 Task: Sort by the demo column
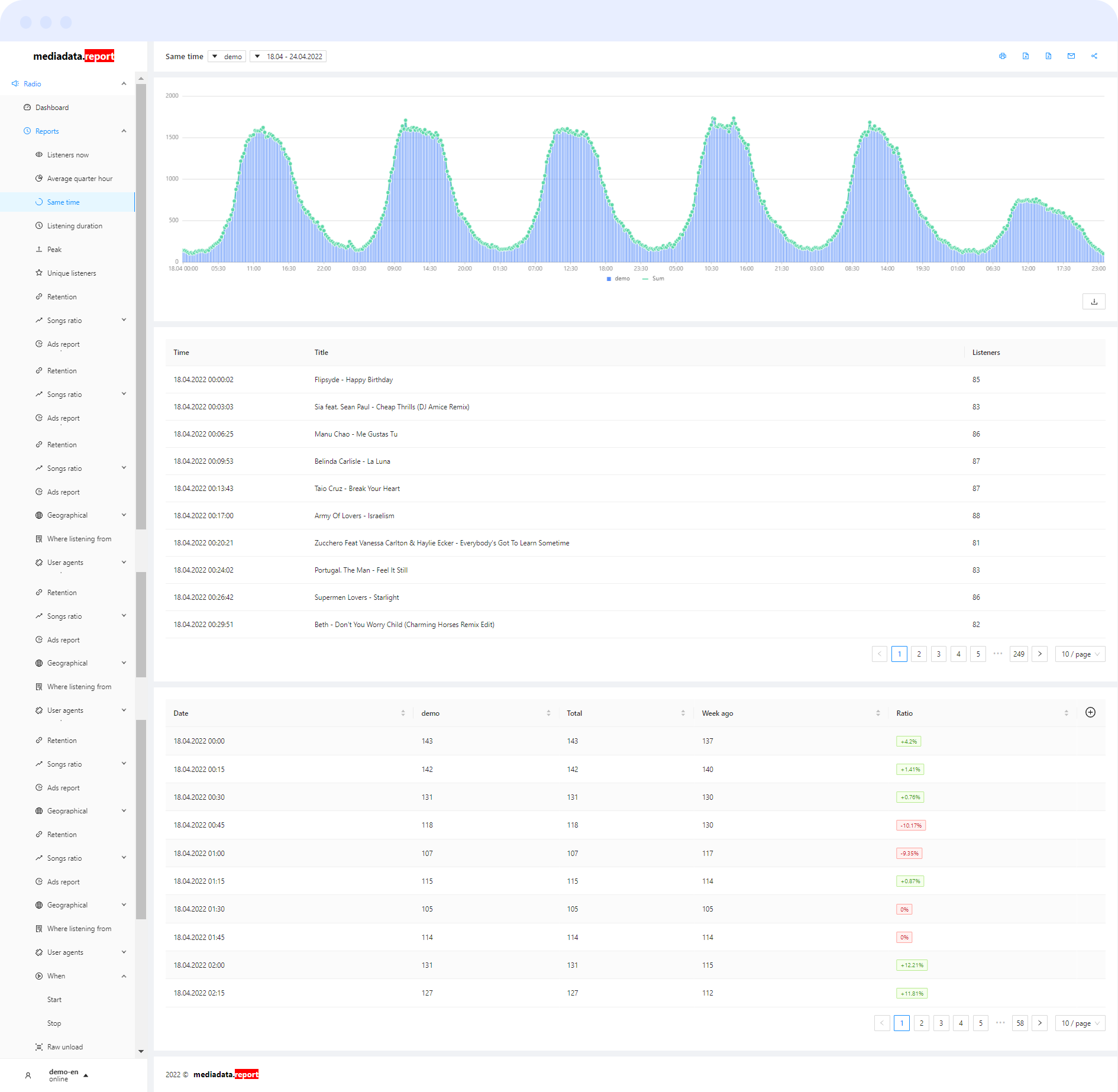pos(548,713)
